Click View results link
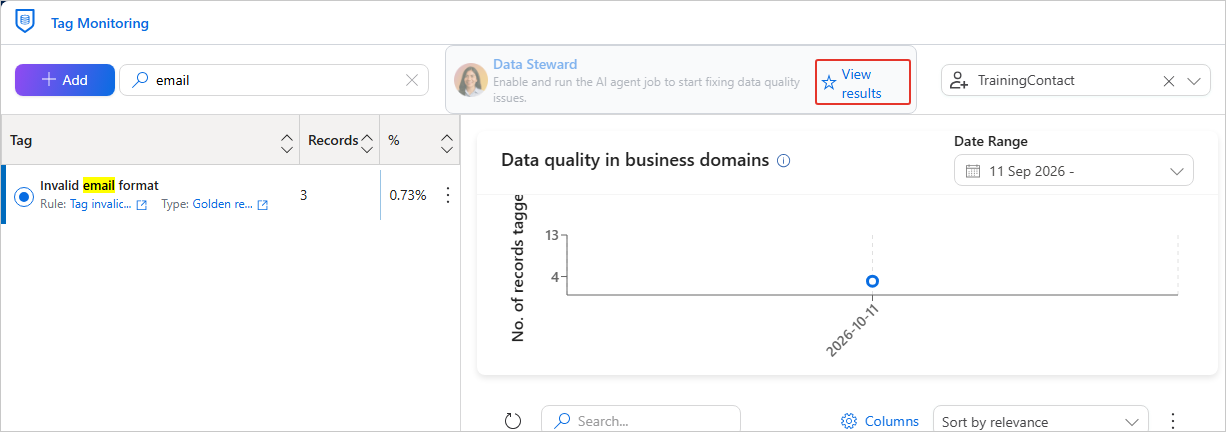This screenshot has height=432, width=1226. coord(861,84)
